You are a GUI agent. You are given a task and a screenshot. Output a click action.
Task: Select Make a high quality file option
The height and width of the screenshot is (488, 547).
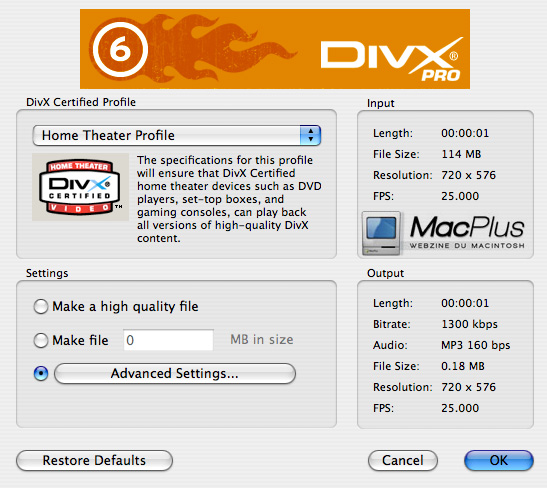click(41, 307)
